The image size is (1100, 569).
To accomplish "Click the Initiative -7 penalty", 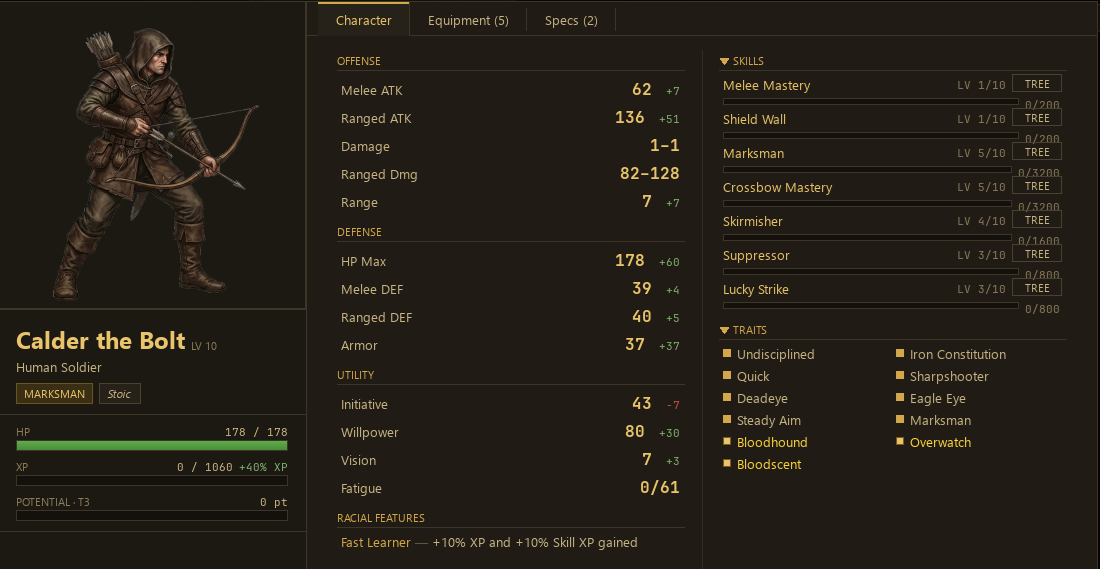I will [x=672, y=405].
